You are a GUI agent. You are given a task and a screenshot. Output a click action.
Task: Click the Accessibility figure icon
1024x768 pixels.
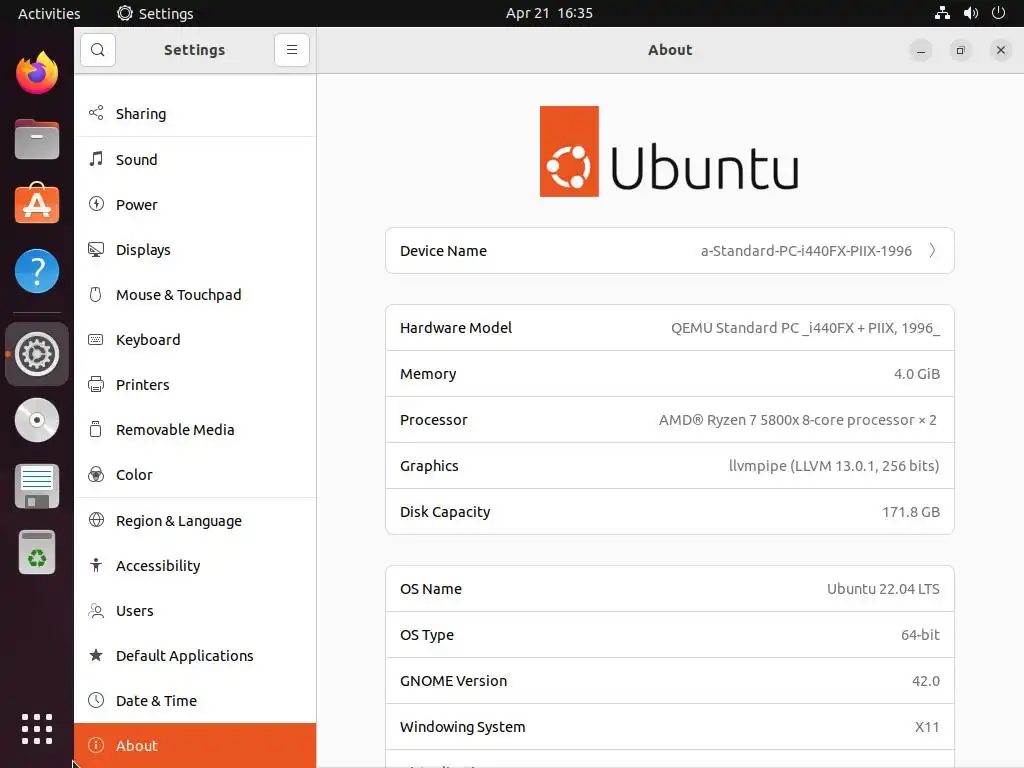pos(96,566)
